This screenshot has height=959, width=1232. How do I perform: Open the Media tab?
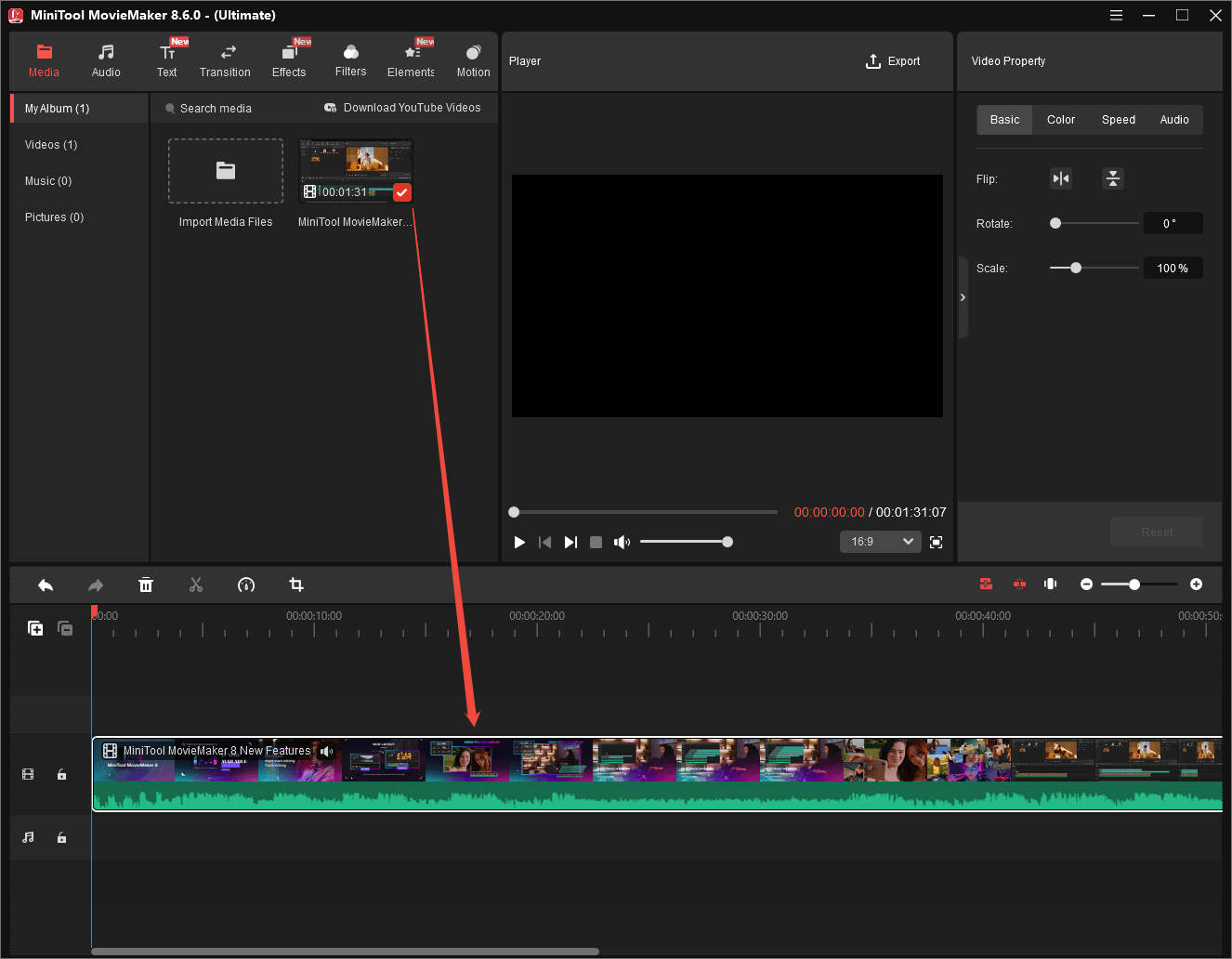[44, 61]
